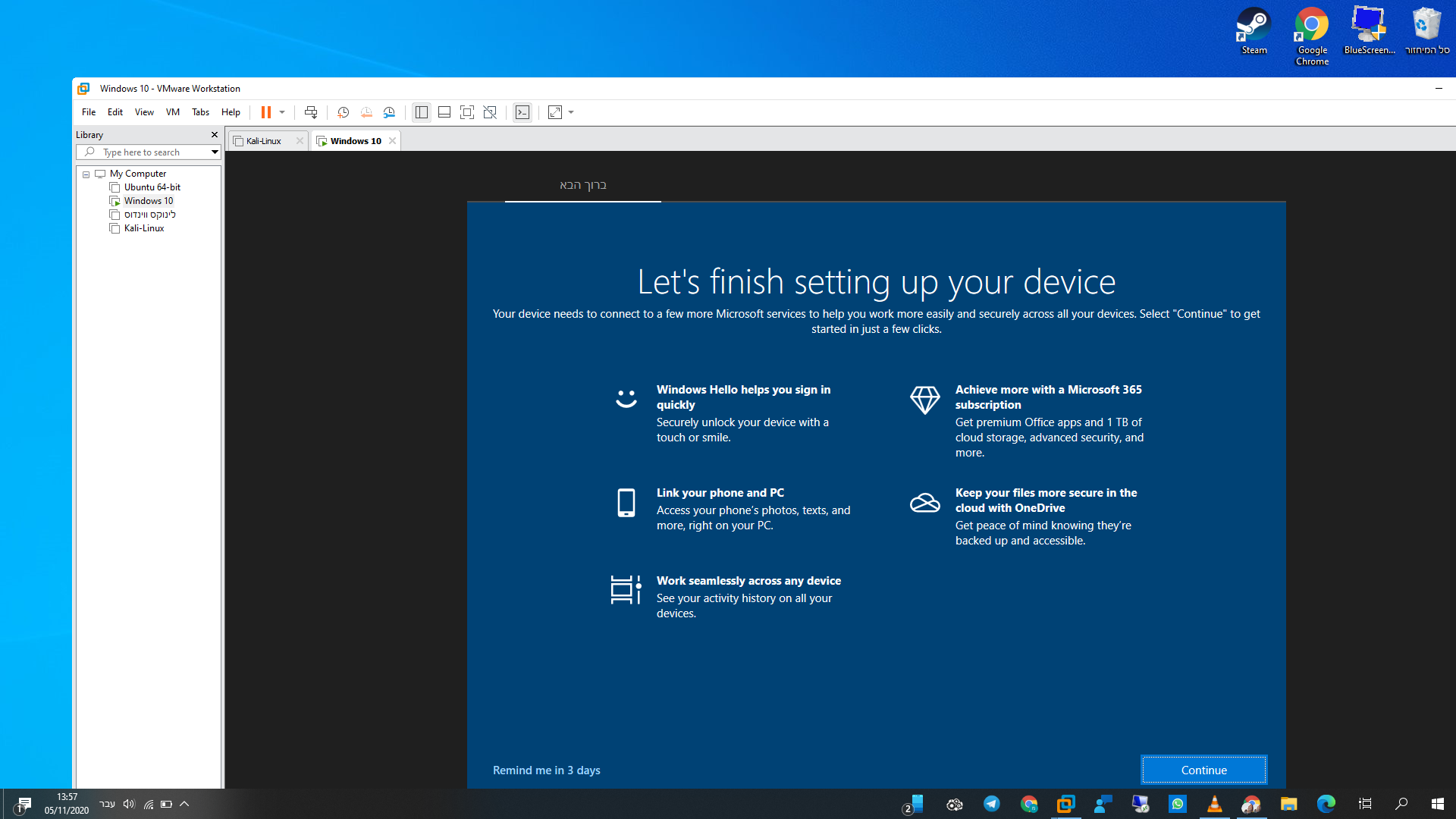Minimize the VMware Workstation window
Image resolution: width=1456 pixels, height=819 pixels.
click(1438, 89)
